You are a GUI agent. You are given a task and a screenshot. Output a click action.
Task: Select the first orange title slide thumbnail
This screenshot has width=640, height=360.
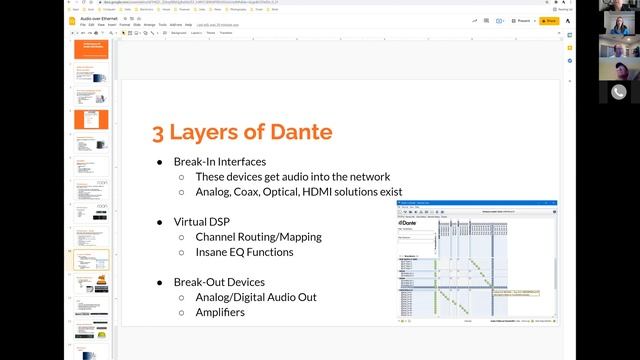tap(91, 49)
